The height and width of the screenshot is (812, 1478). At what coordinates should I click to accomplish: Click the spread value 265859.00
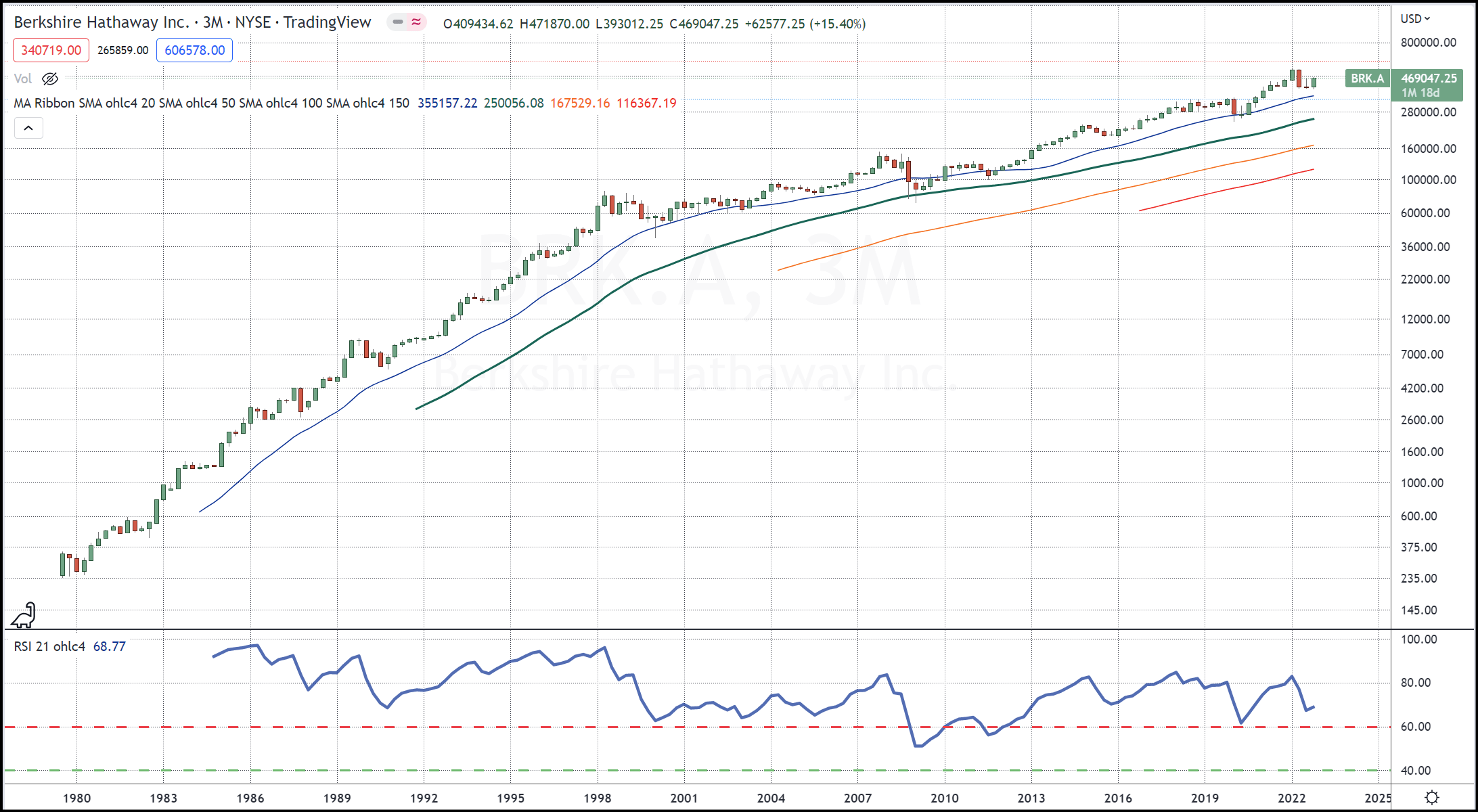122,50
